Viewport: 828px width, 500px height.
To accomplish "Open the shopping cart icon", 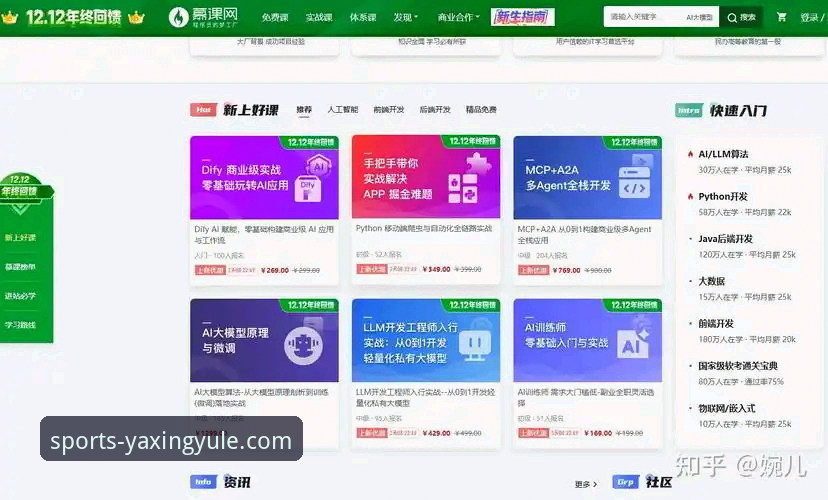I will click(782, 17).
